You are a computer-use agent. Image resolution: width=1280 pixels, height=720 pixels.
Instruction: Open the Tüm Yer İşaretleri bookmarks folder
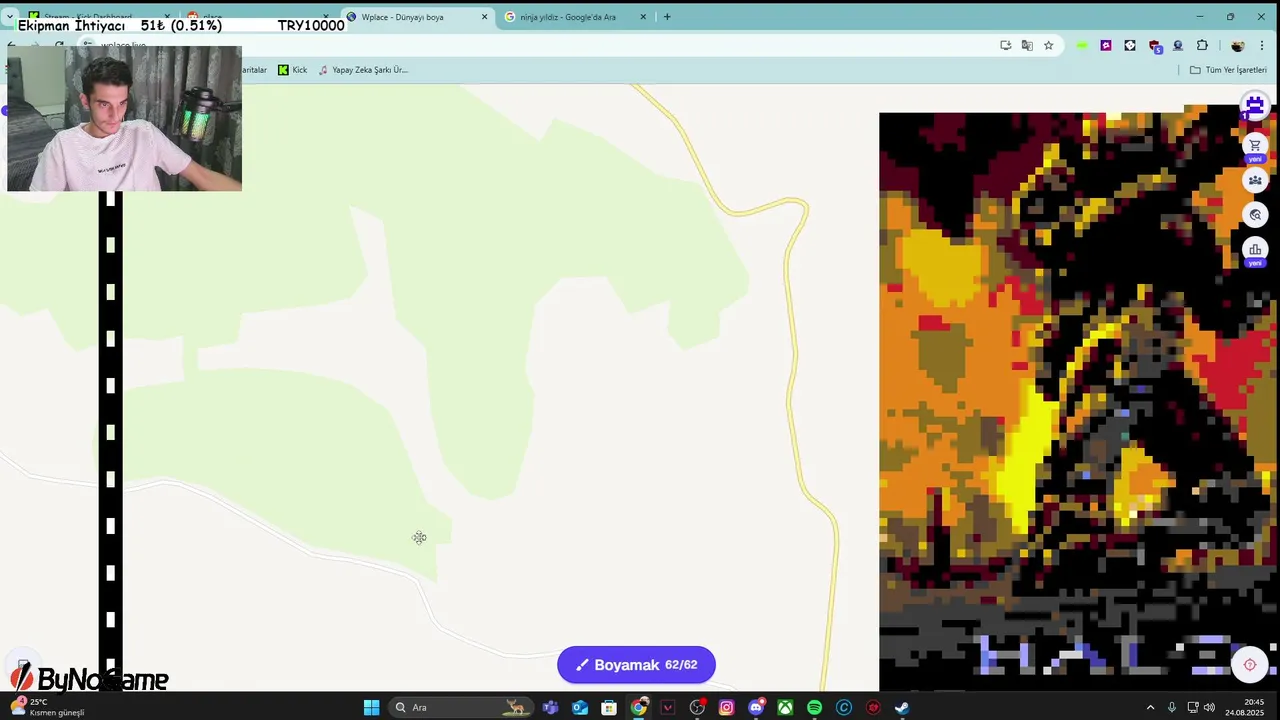click(1228, 70)
